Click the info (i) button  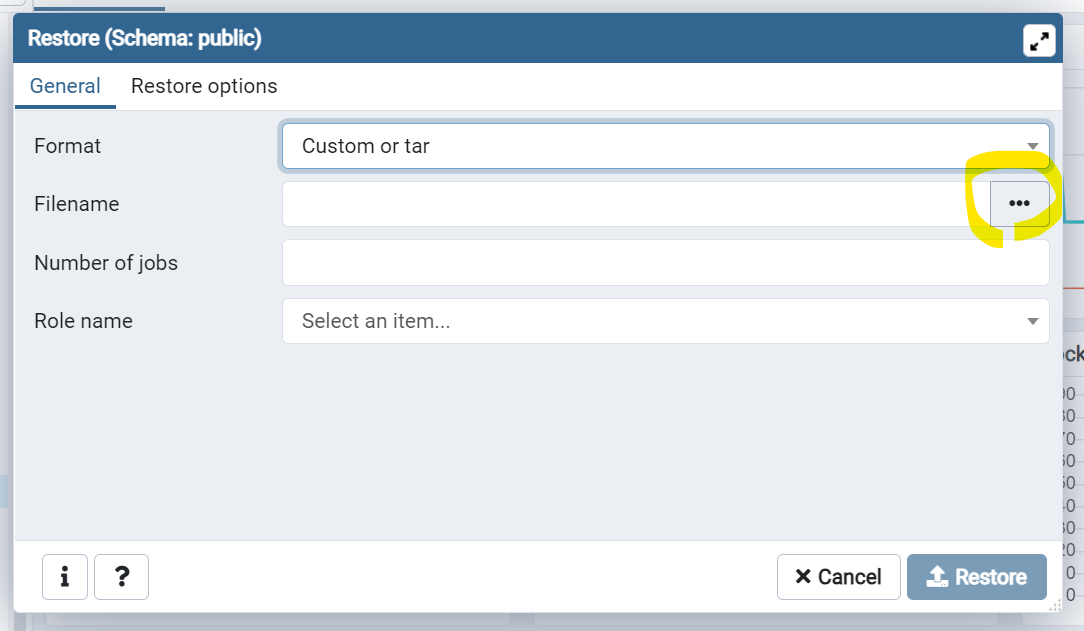click(x=65, y=577)
